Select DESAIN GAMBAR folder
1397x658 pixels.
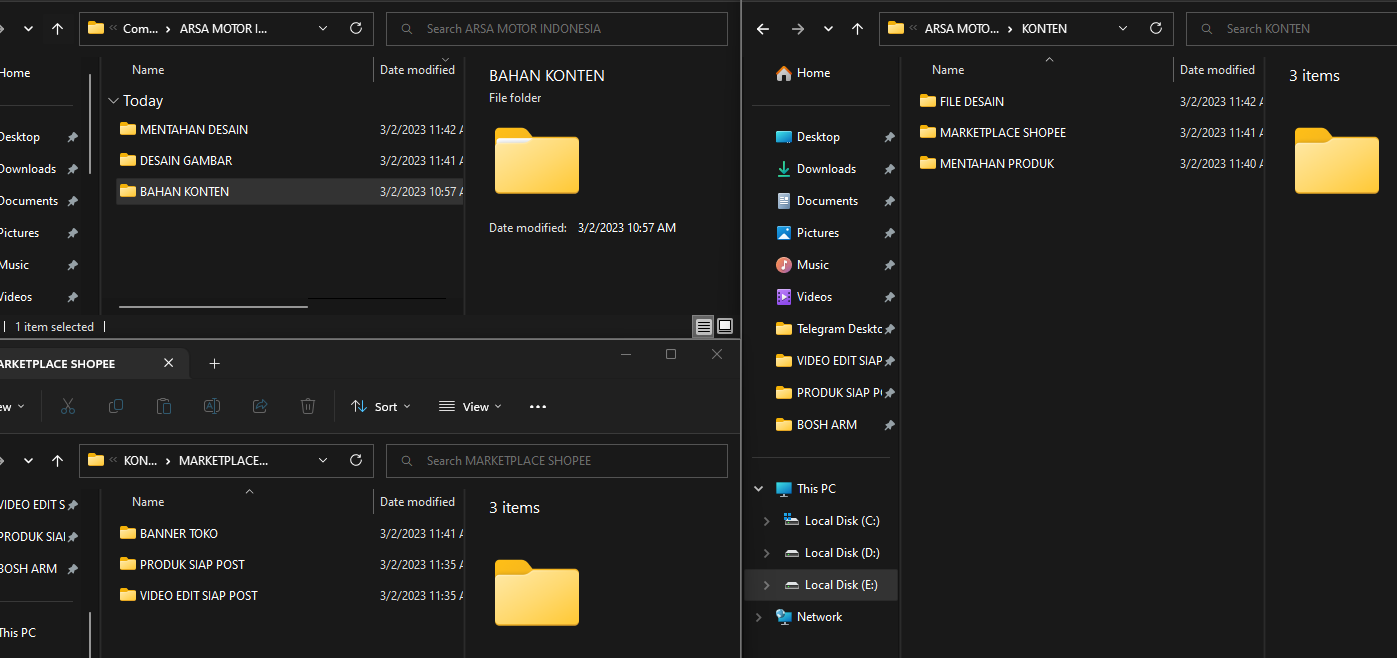point(186,160)
